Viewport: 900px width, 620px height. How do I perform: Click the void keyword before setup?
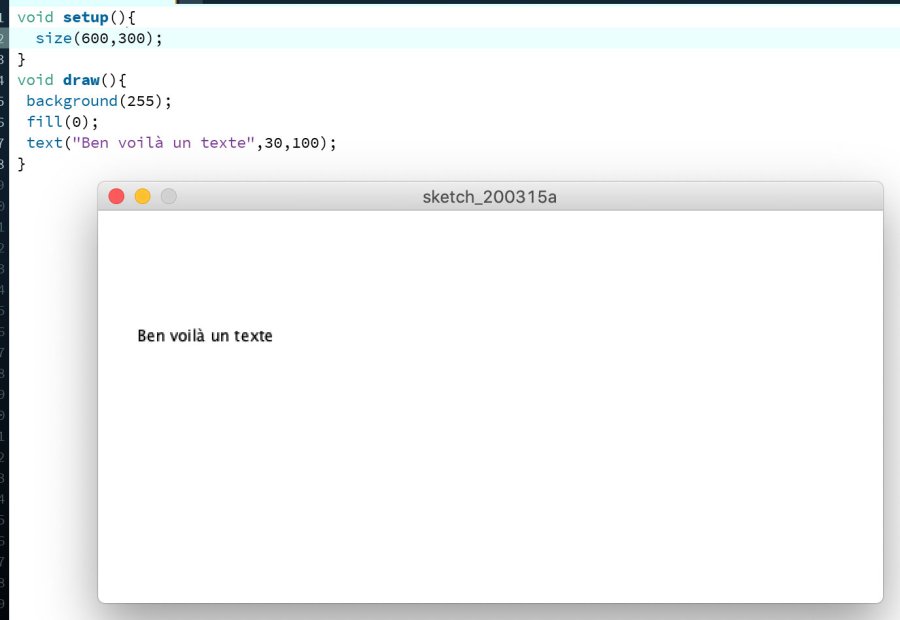[x=35, y=17]
